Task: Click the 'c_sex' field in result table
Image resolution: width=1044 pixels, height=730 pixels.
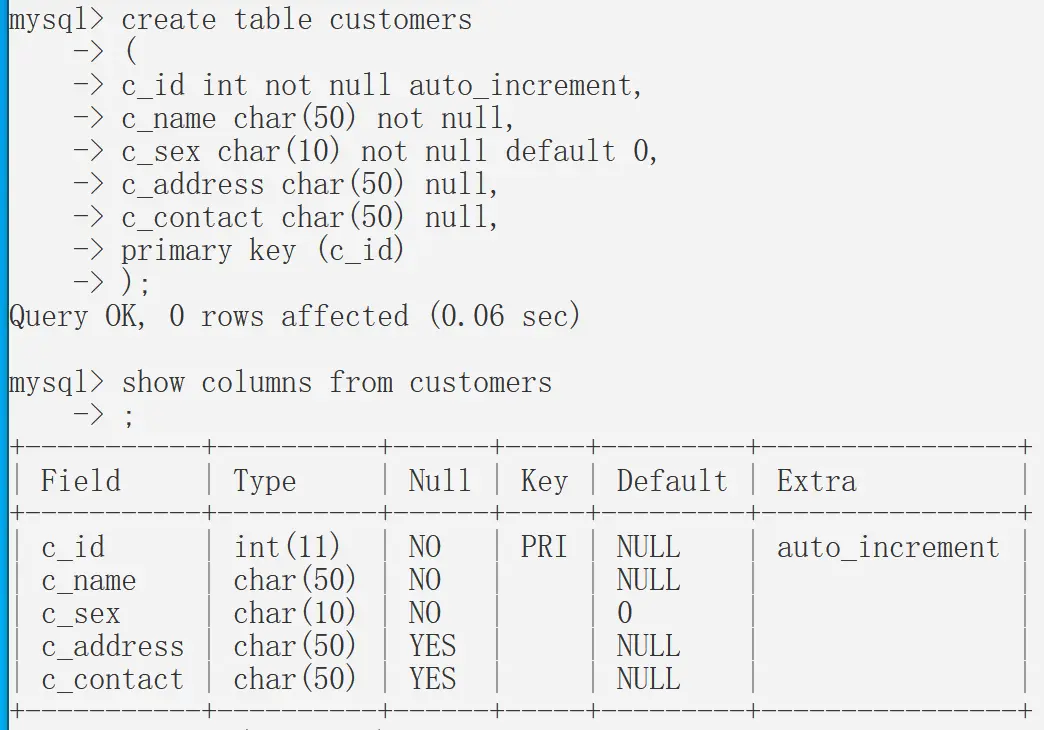Action: (x=80, y=613)
